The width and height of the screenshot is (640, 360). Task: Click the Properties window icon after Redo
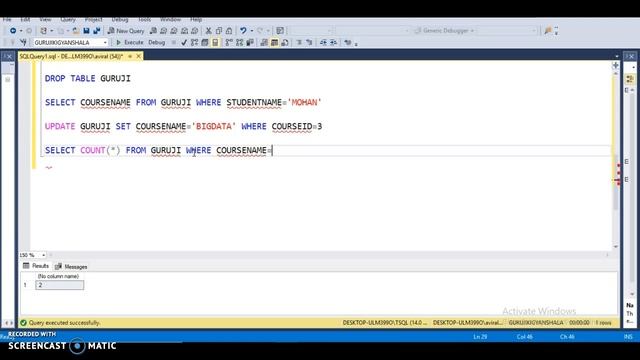pos(280,31)
